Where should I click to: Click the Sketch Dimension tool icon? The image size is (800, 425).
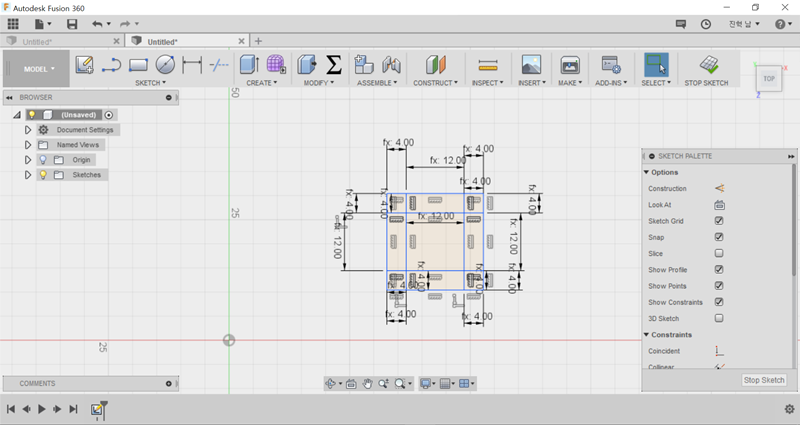(192, 65)
